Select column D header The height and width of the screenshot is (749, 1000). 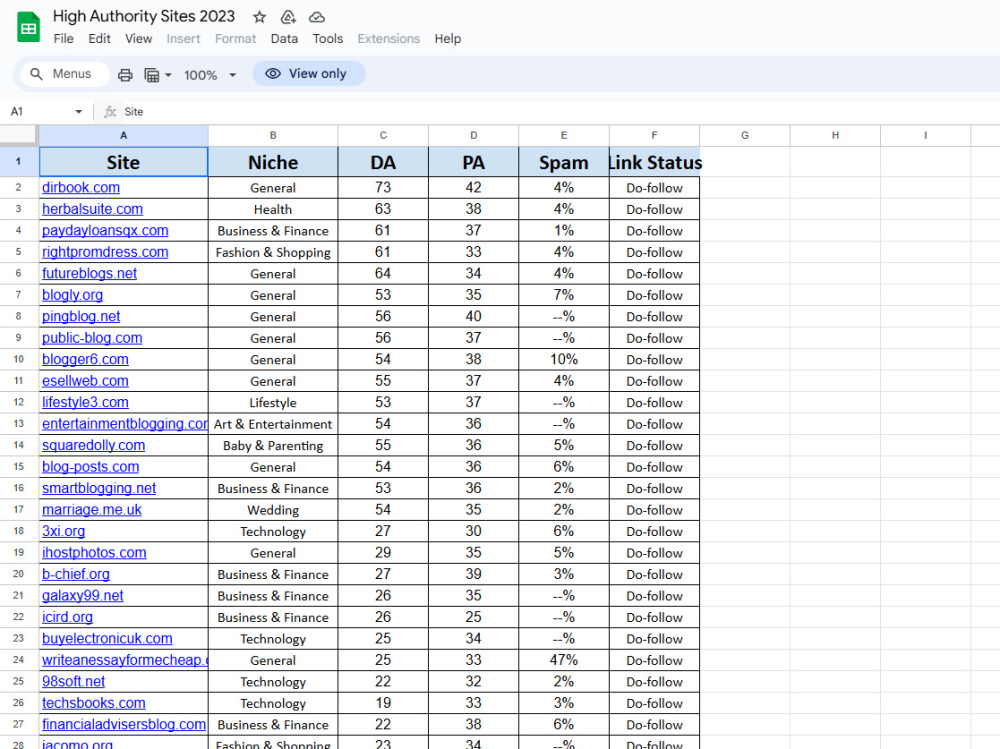click(473, 135)
